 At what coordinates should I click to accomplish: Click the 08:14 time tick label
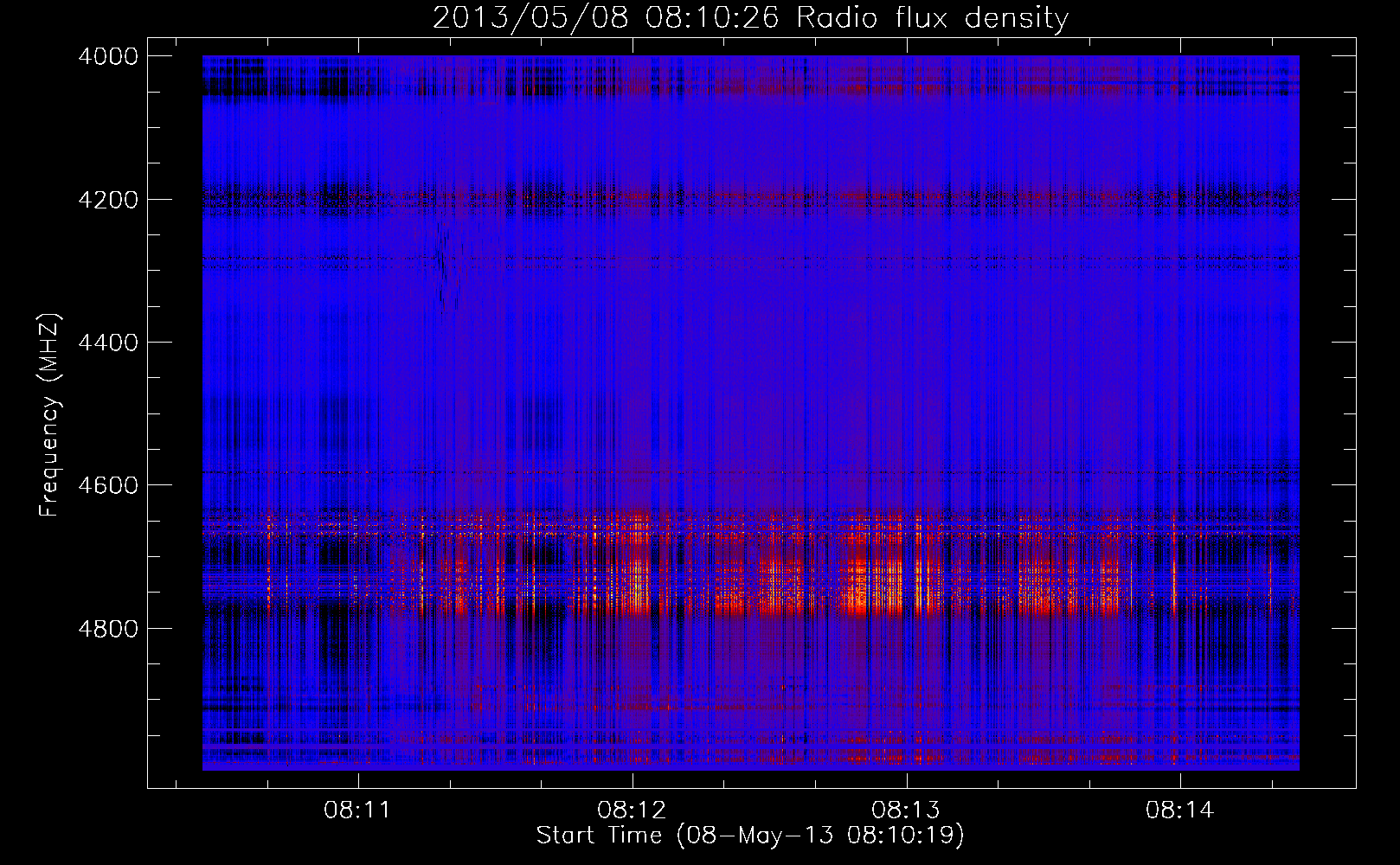coord(1180,811)
